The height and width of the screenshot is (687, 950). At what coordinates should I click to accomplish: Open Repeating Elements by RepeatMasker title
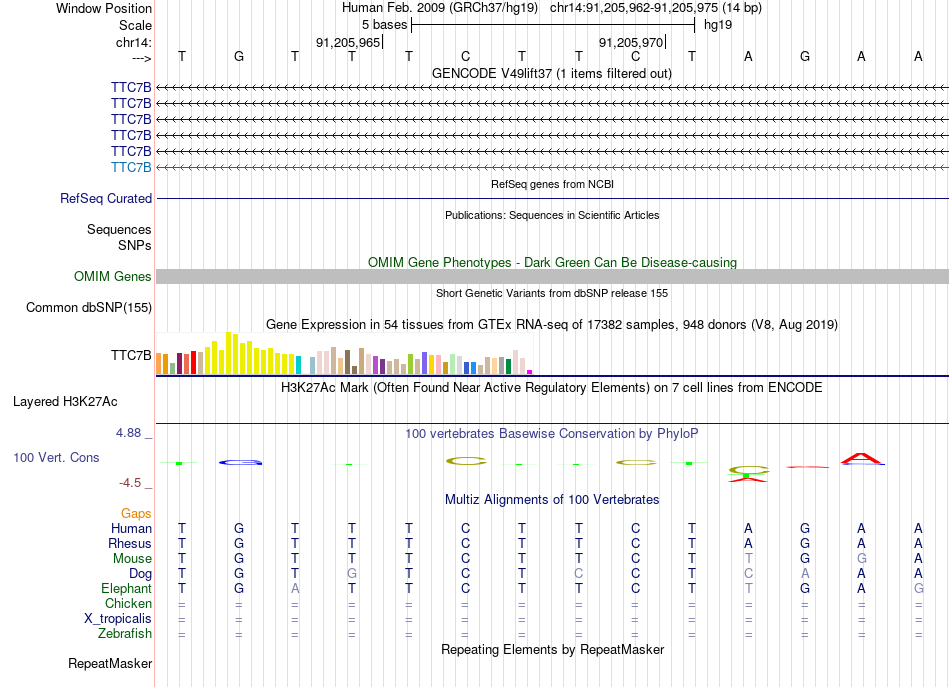coord(552,649)
